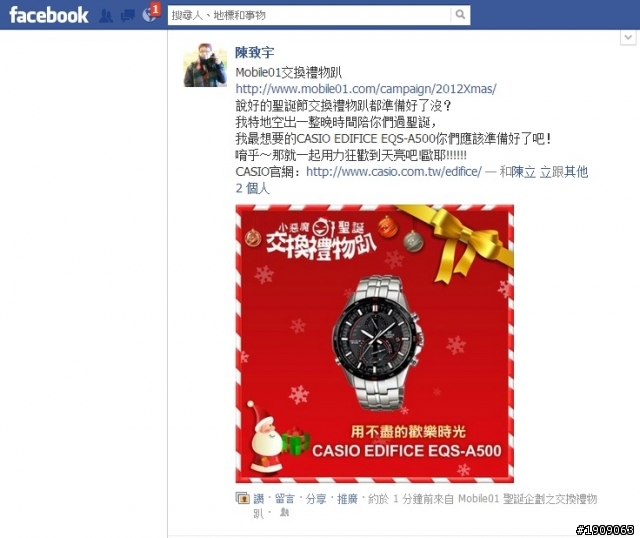Screen dimensions: 640x538
Task: Open the friend requests icon
Action: [x=106, y=16]
